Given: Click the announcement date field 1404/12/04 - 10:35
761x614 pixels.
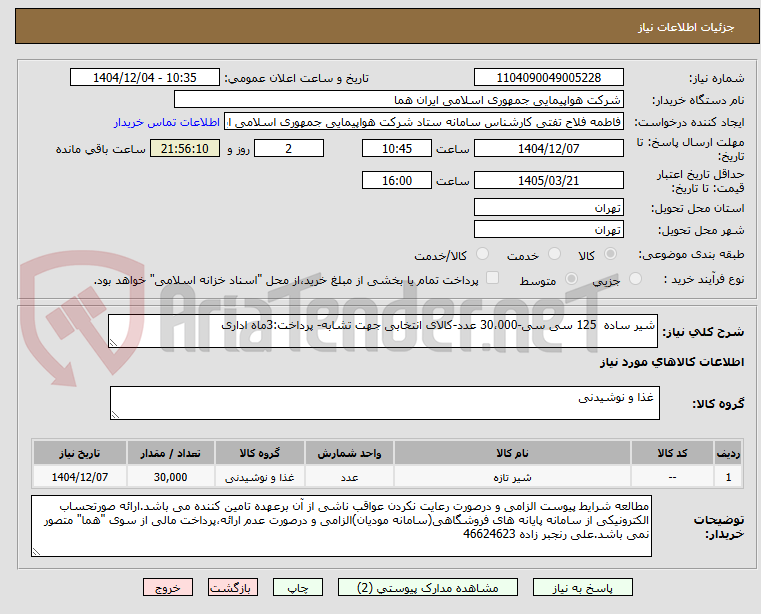Looking at the screenshot, I should tap(145, 78).
